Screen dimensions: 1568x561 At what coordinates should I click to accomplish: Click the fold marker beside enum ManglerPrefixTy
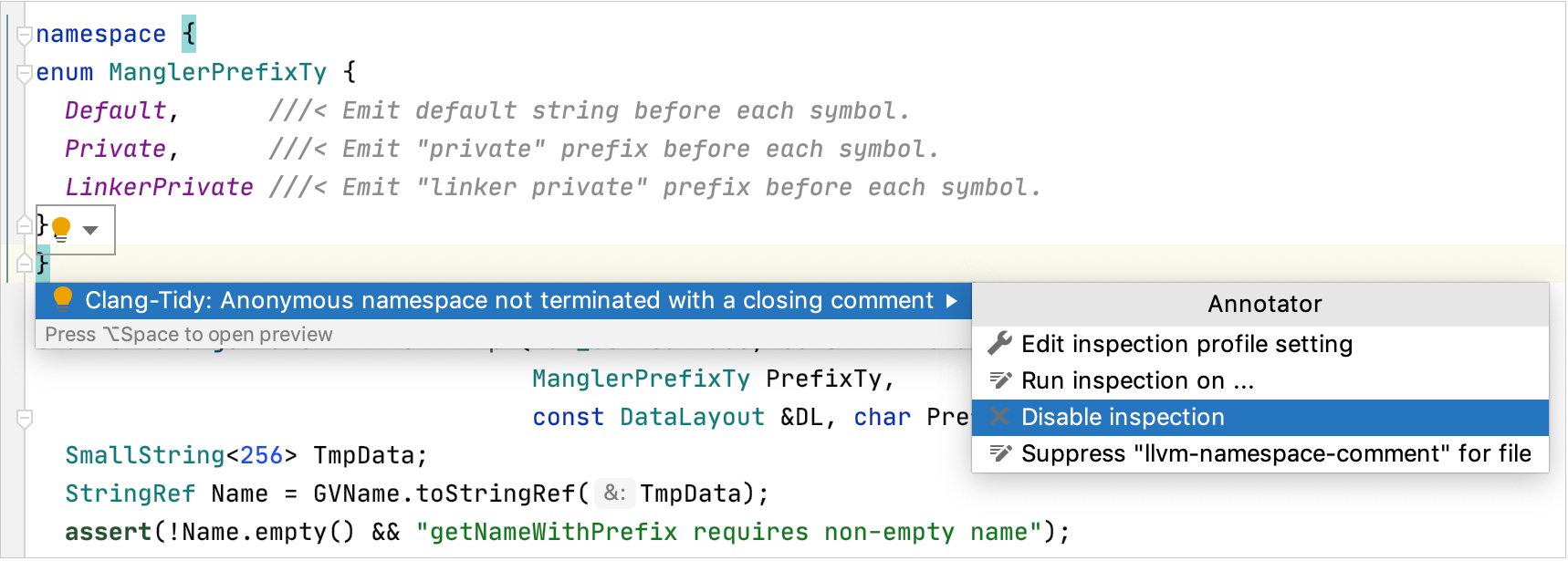coord(24,71)
